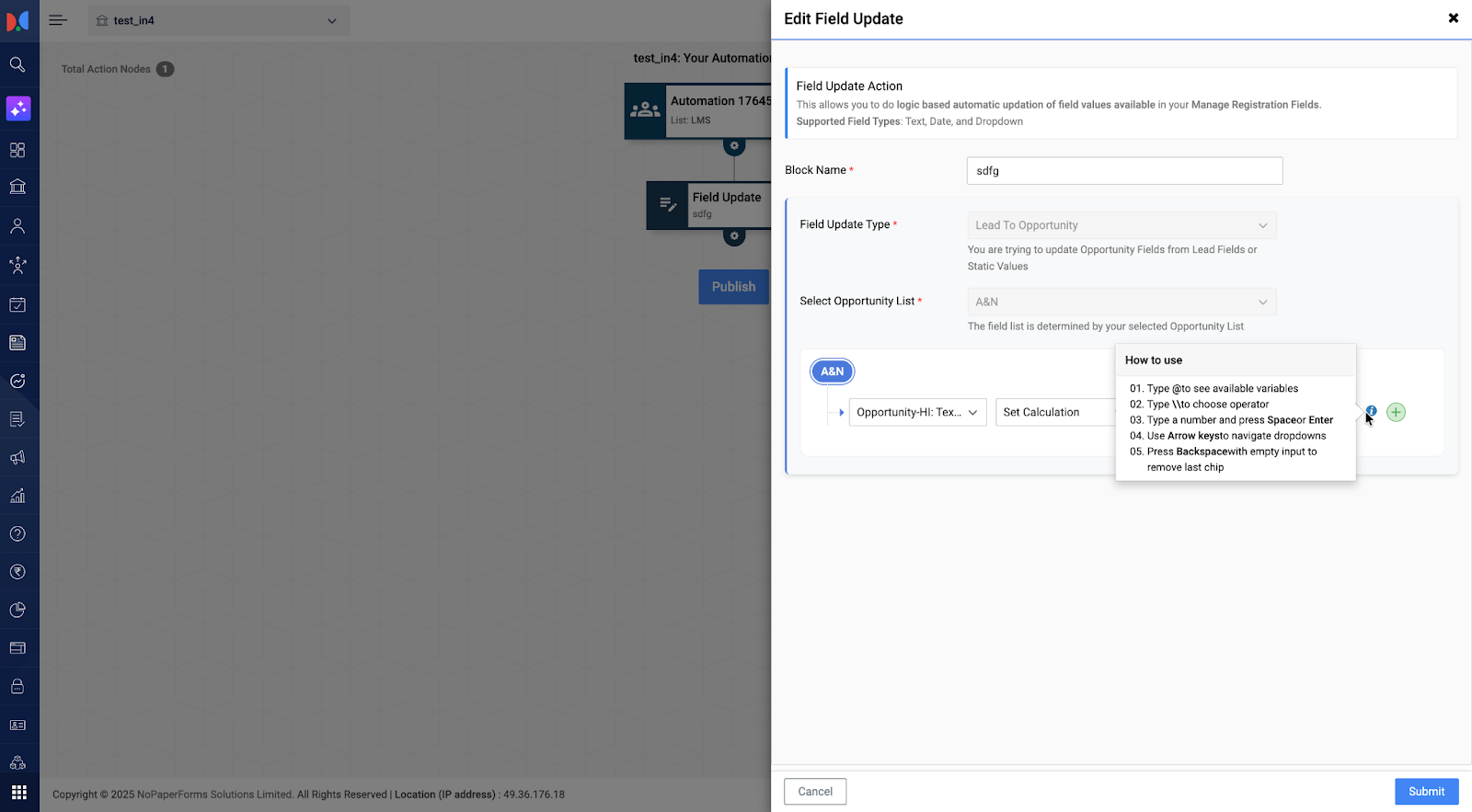This screenshot has width=1472, height=812.
Task: Click the rupee payments icon in sidebar
Action: pyautogui.click(x=17, y=572)
